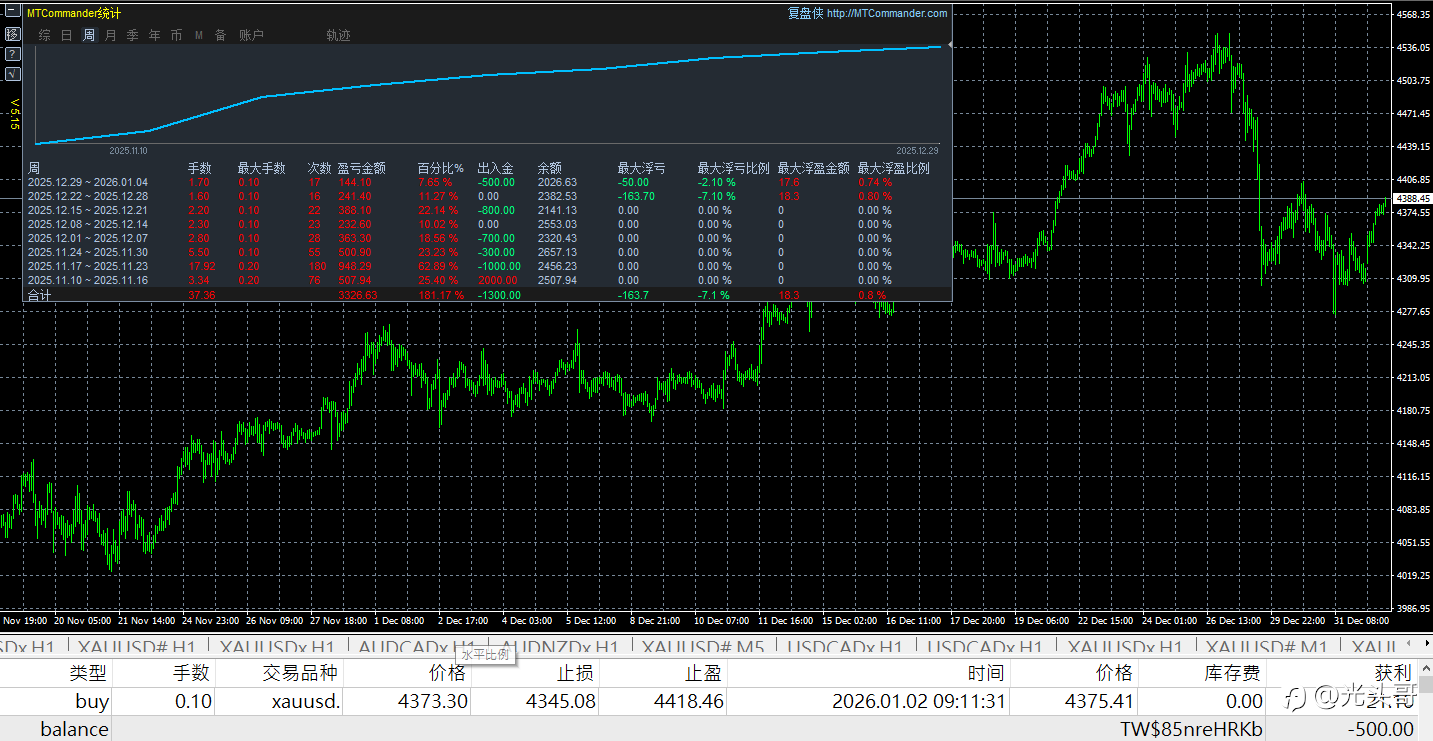Switch to the 日 daily statistics tab
This screenshot has height=741, width=1433.
click(x=66, y=36)
